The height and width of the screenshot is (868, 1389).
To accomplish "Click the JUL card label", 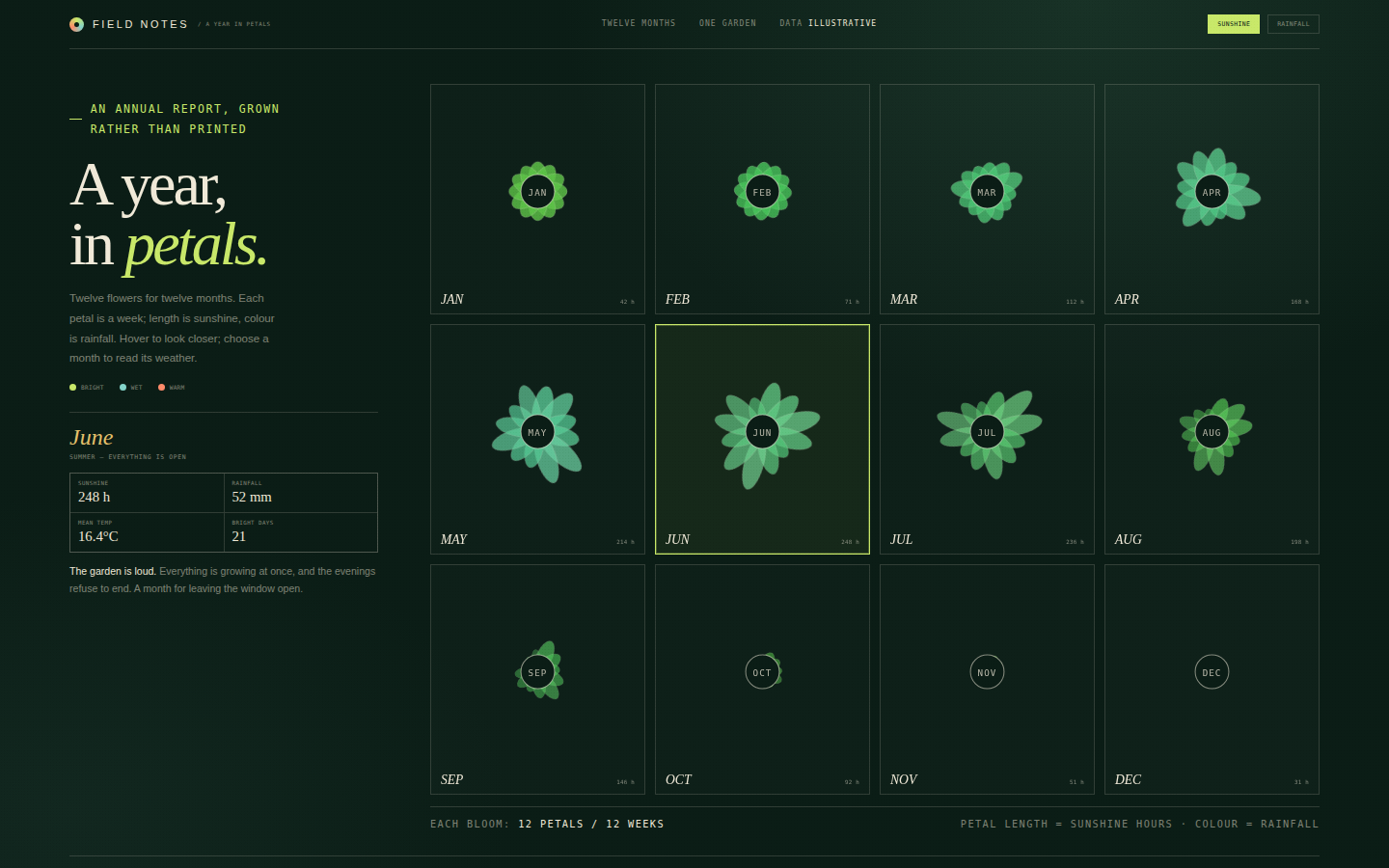I will pyautogui.click(x=901, y=539).
